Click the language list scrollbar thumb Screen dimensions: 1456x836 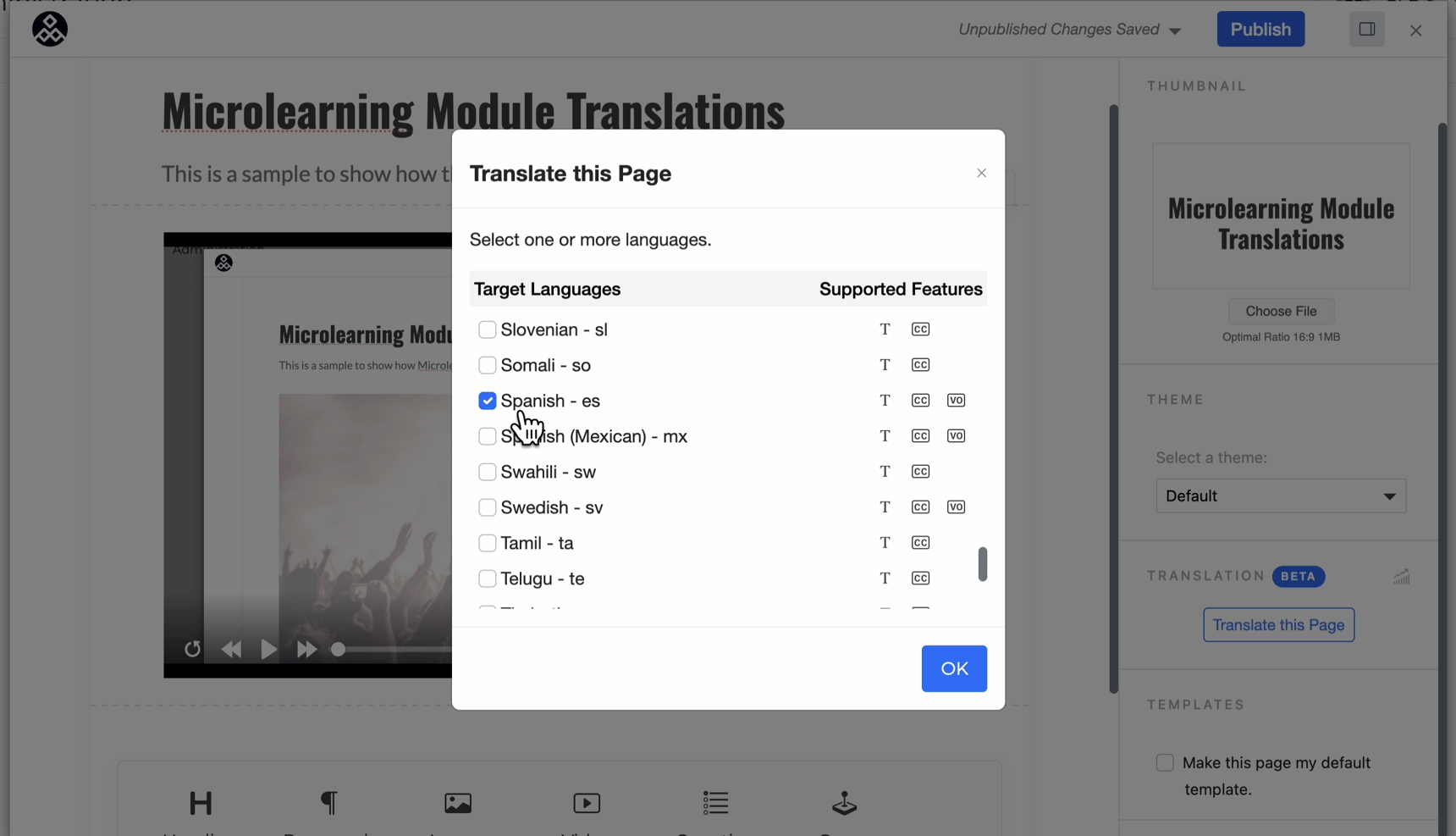point(983,564)
